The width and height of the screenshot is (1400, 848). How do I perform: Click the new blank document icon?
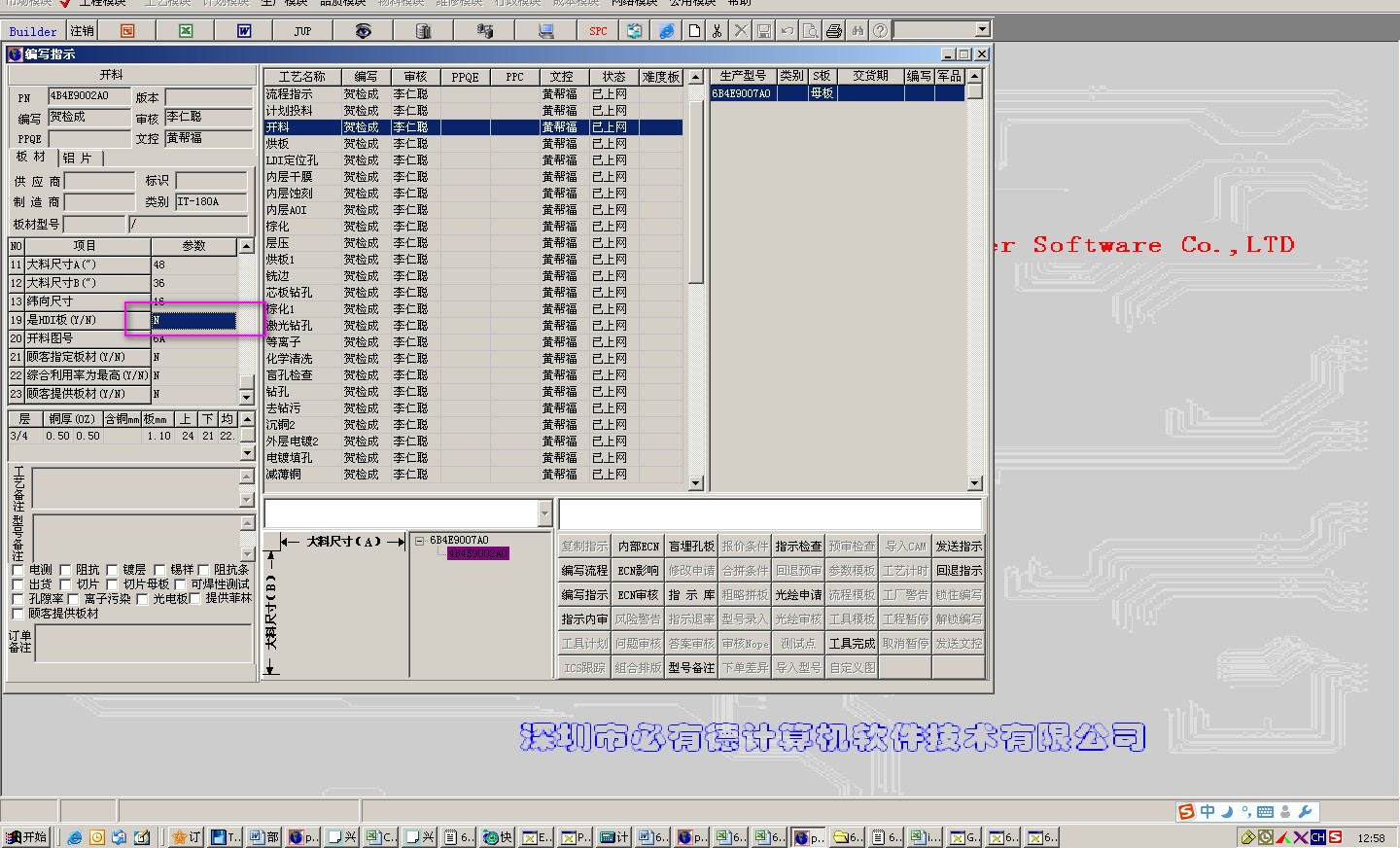[694, 31]
